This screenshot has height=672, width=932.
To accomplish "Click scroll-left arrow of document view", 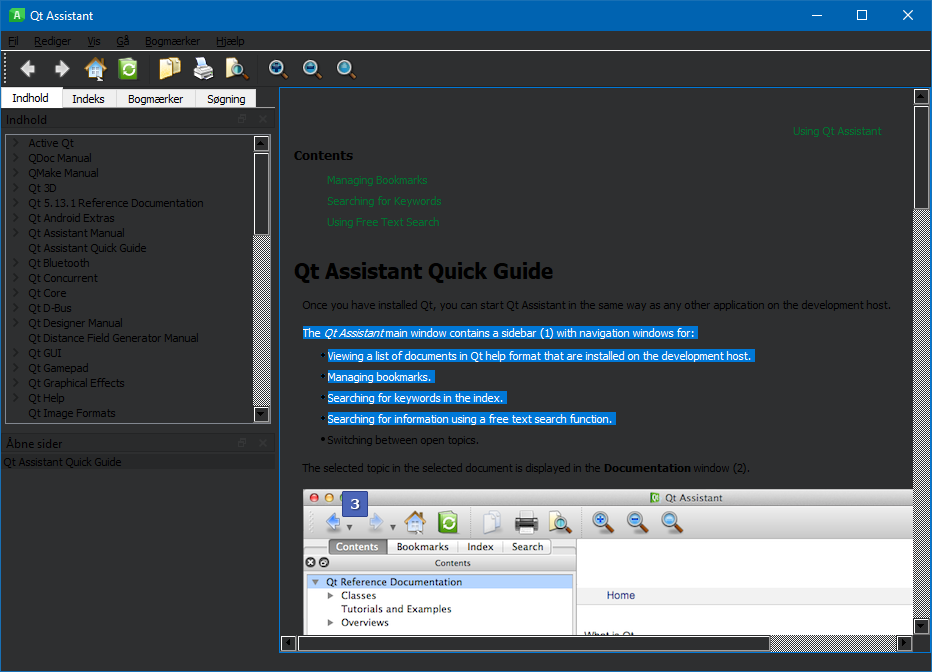I will pyautogui.click(x=289, y=643).
